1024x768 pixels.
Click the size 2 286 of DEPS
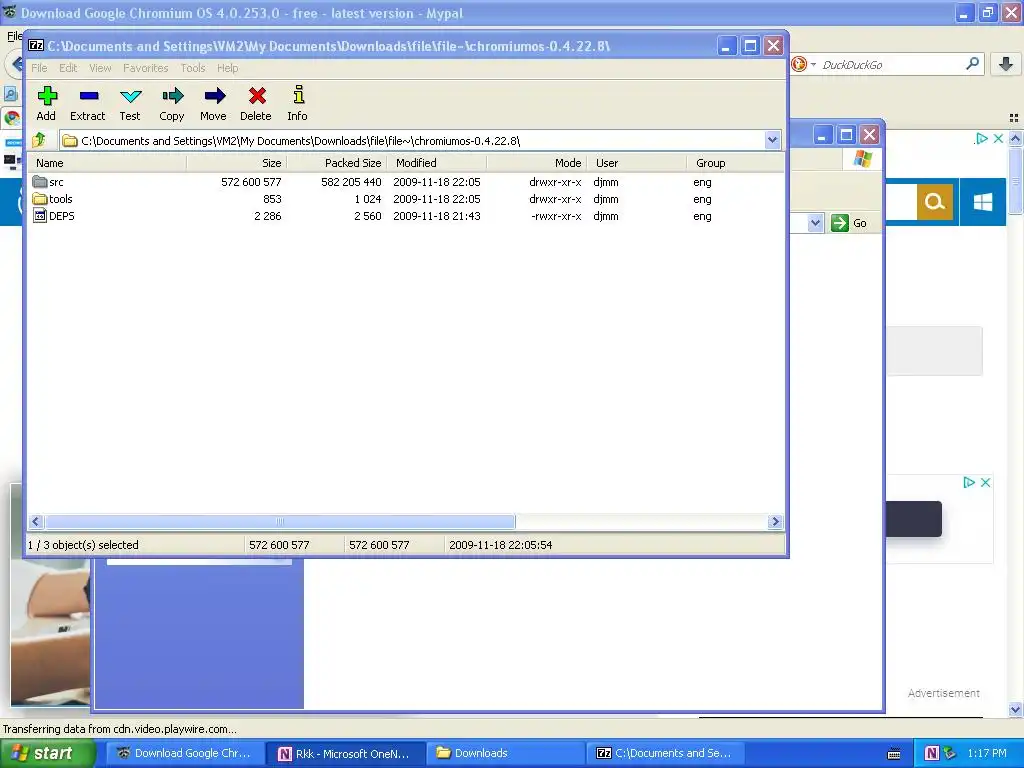click(268, 216)
